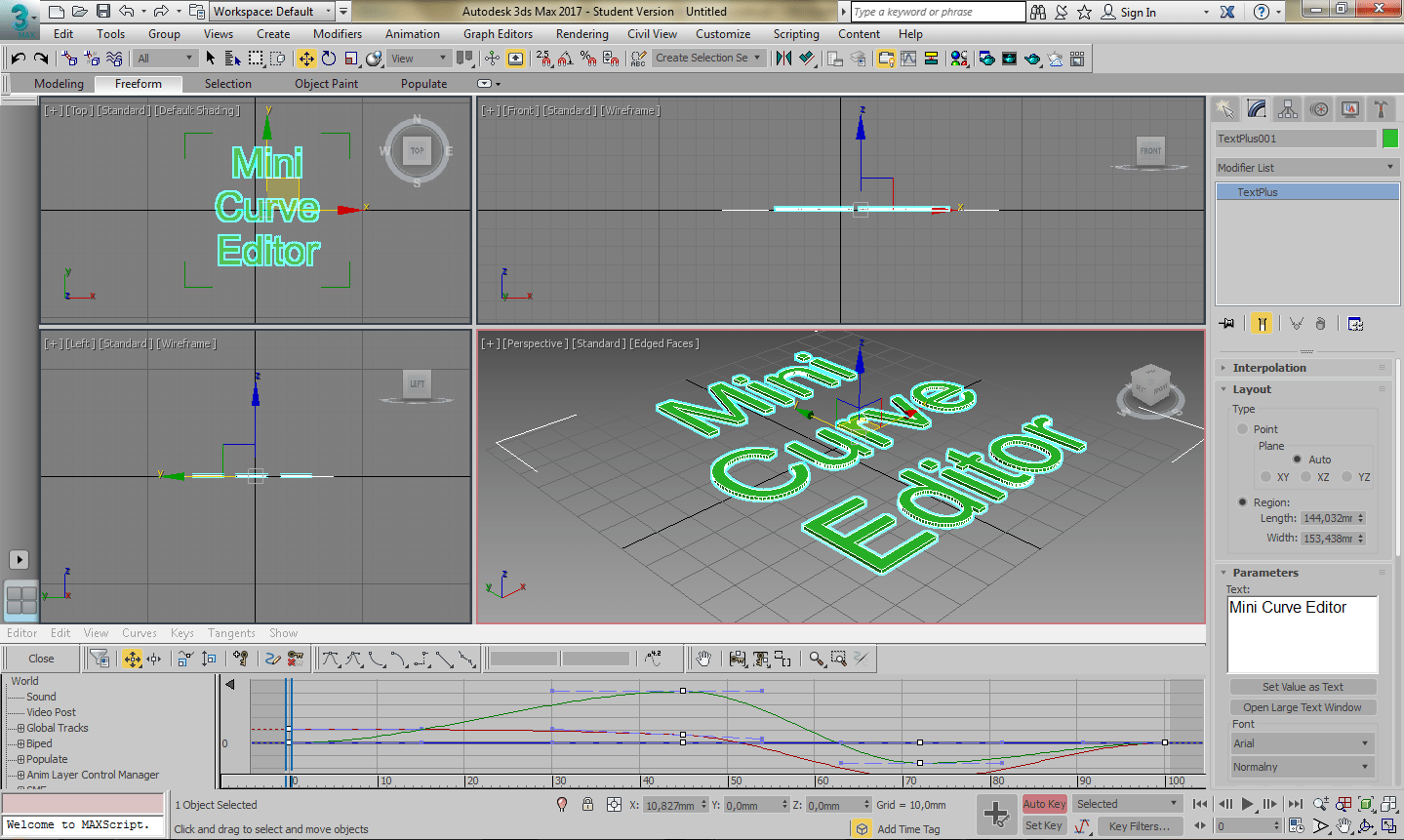This screenshot has width=1404, height=840.
Task: Collapse the Layout rollout
Action: pos(1252,389)
